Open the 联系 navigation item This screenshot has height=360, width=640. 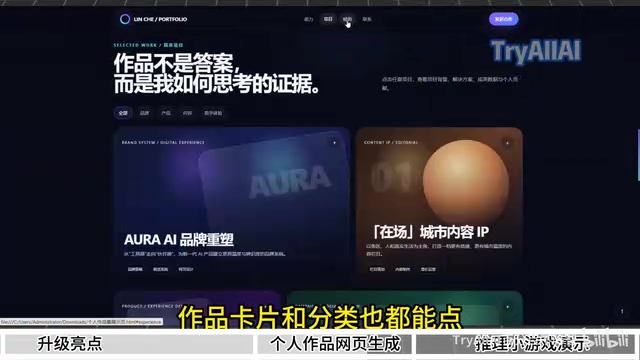tap(367, 19)
